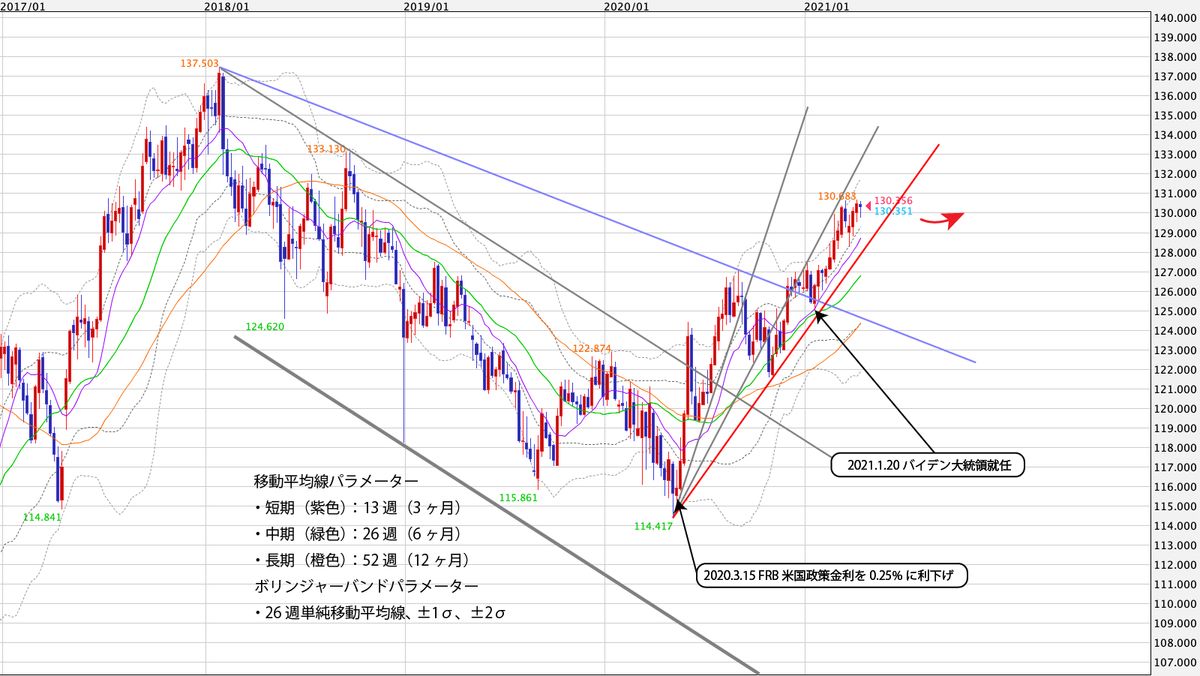Image resolution: width=1200 pixels, height=676 pixels.
Task: Click the cyan 130.351 price label
Action: [893, 211]
